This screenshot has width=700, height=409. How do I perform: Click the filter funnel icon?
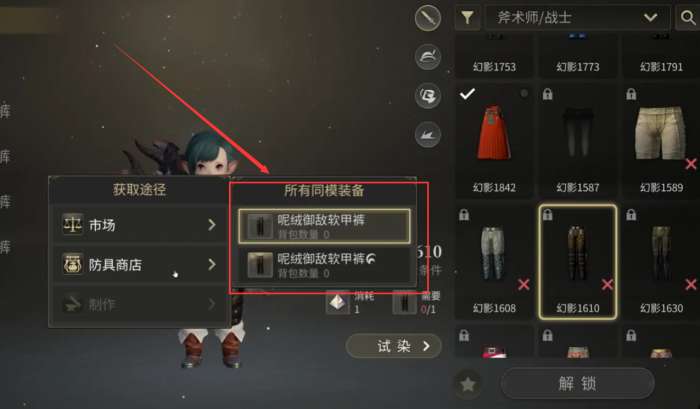point(467,17)
